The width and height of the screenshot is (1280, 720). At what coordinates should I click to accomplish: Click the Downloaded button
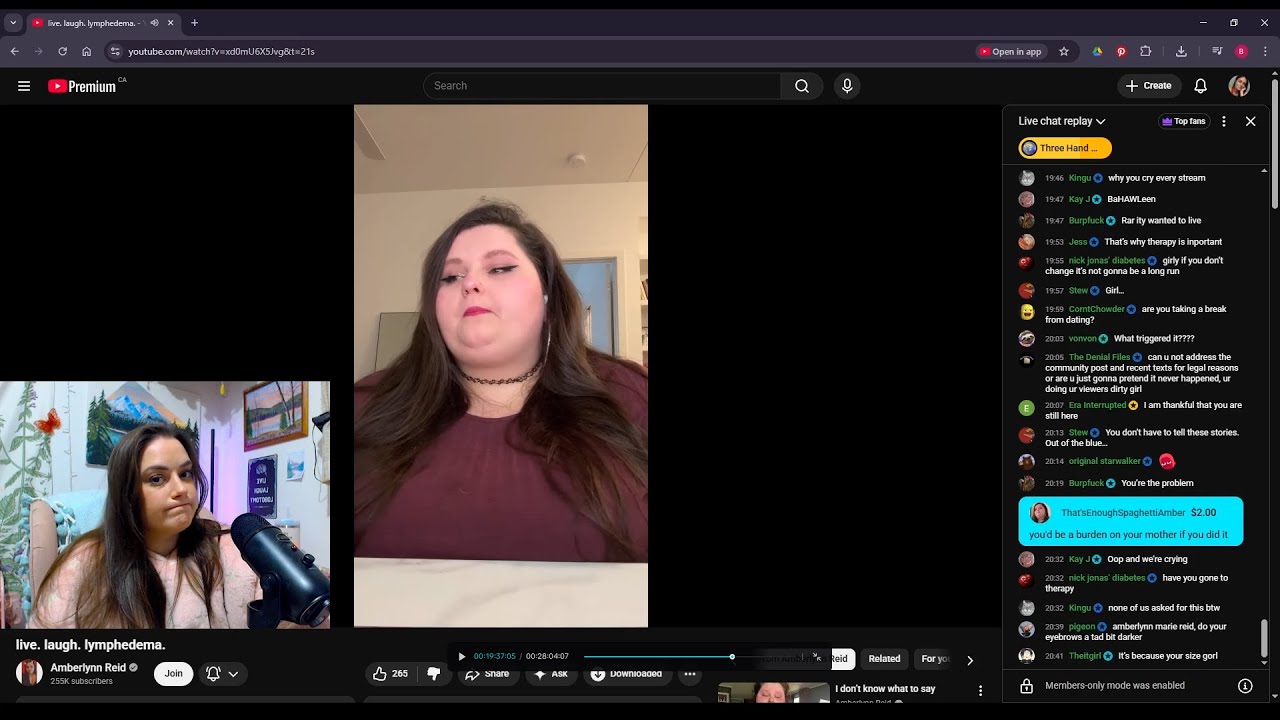626,674
